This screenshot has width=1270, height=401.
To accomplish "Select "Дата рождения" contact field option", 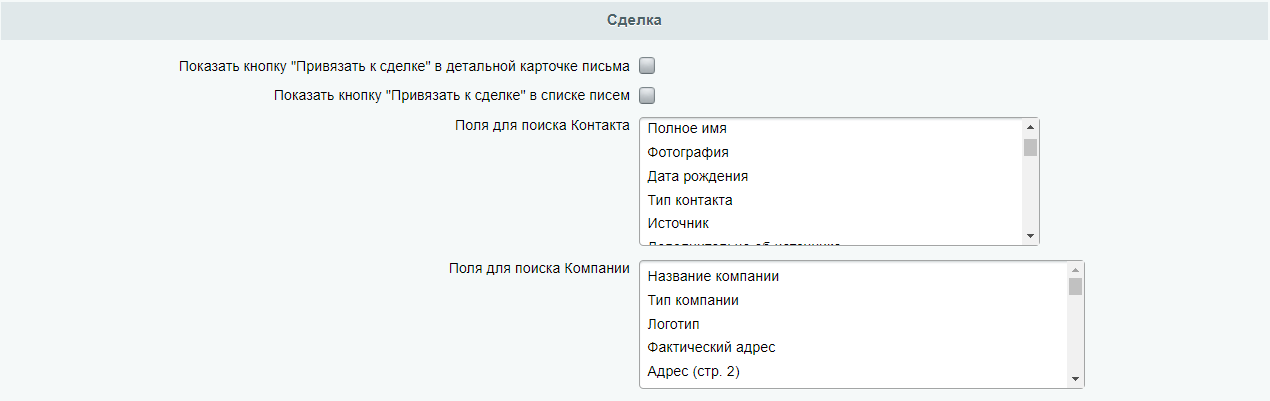I will (698, 176).
